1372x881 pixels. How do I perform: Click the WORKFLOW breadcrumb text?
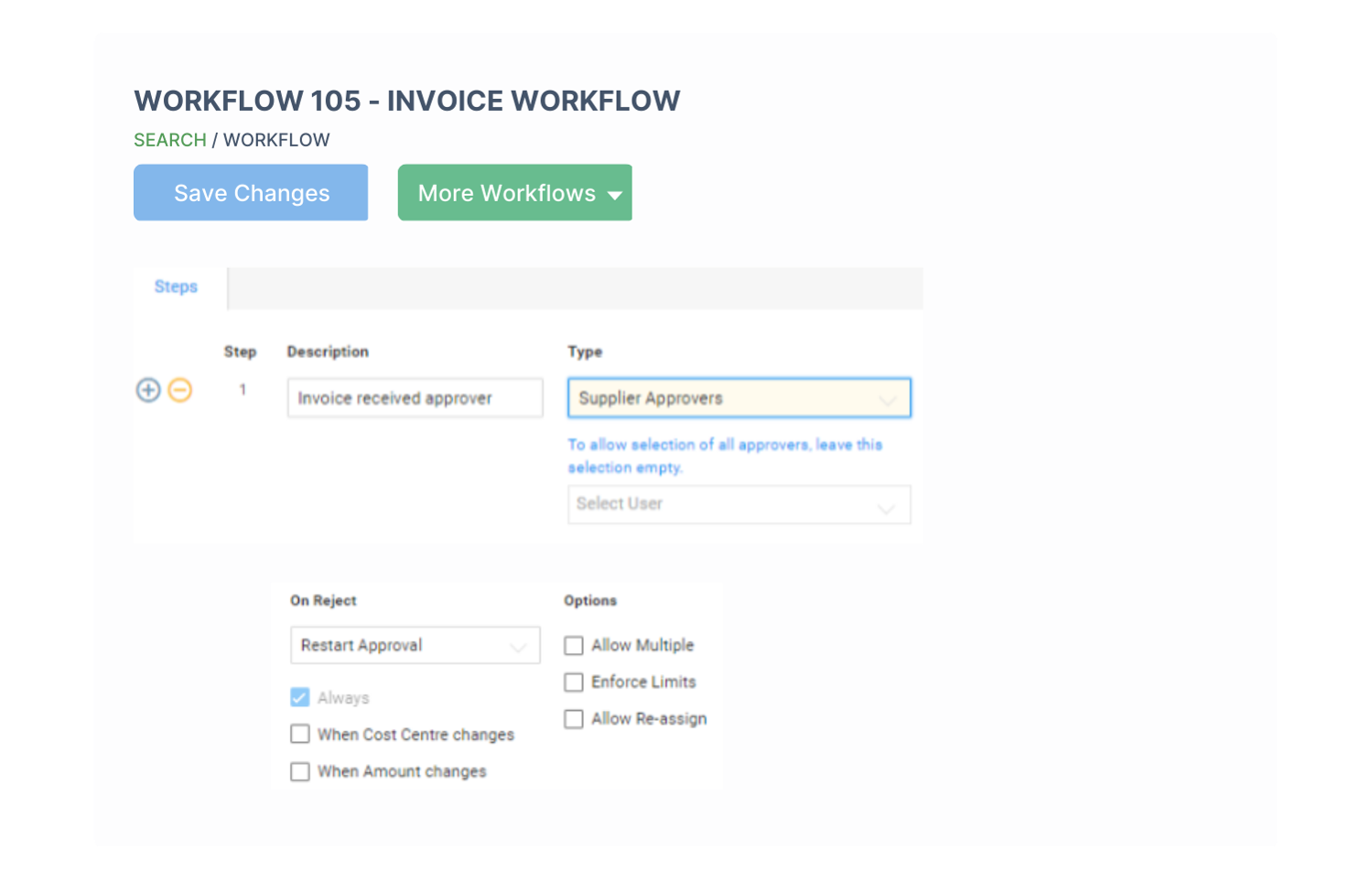276,140
